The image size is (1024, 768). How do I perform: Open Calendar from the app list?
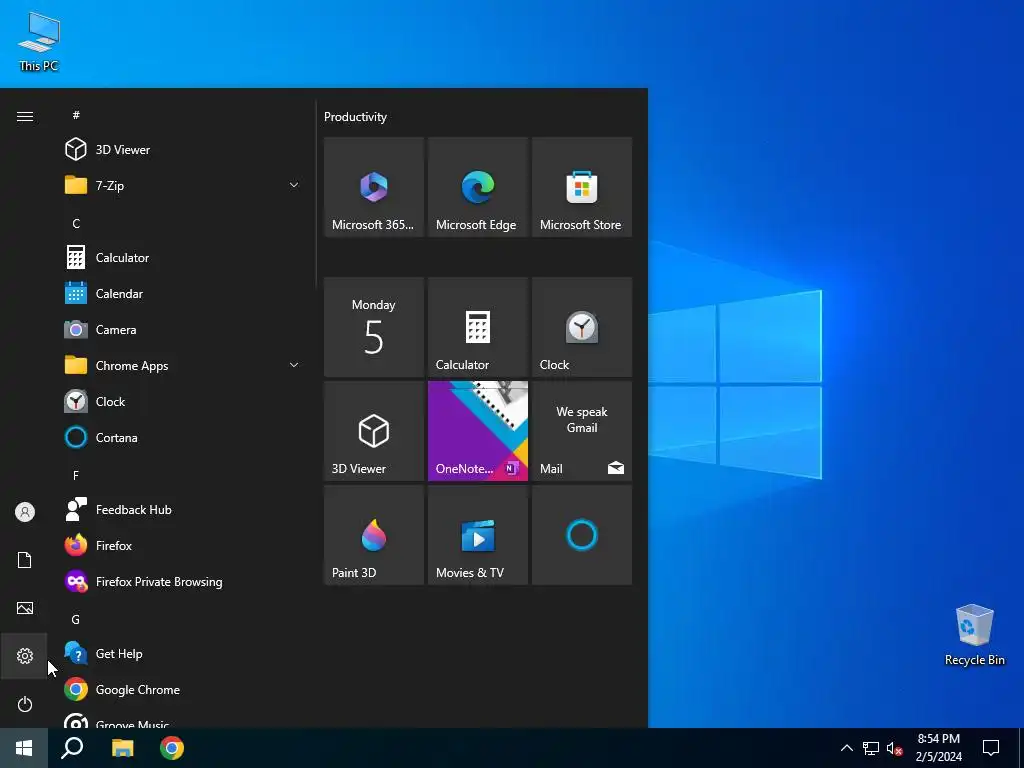[x=182, y=294]
